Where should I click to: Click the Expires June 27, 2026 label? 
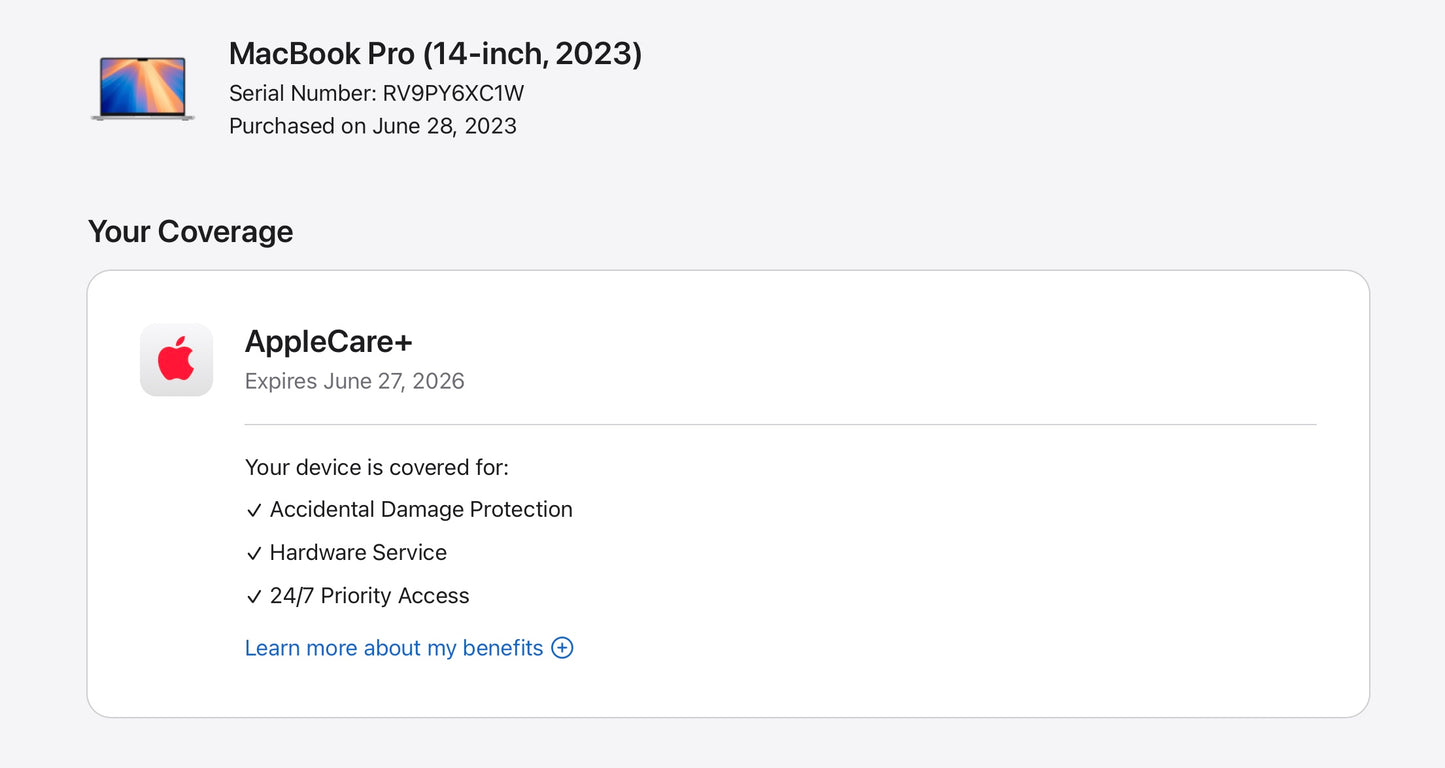click(354, 381)
